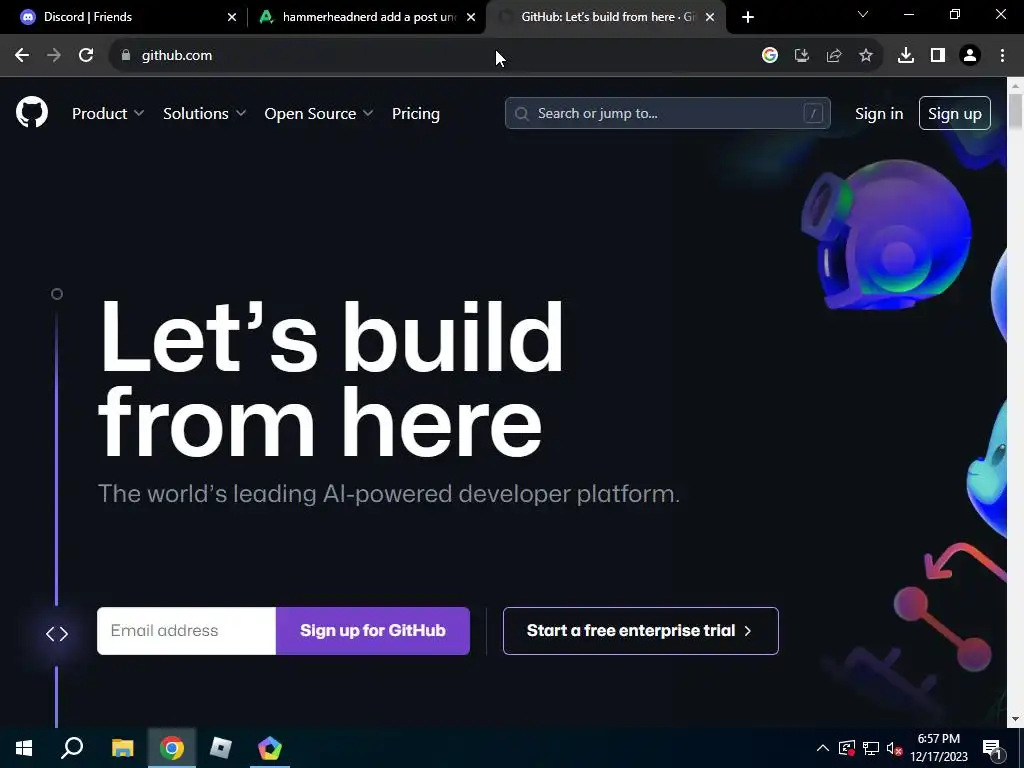
Task: Click Sign in link
Action: click(x=879, y=114)
